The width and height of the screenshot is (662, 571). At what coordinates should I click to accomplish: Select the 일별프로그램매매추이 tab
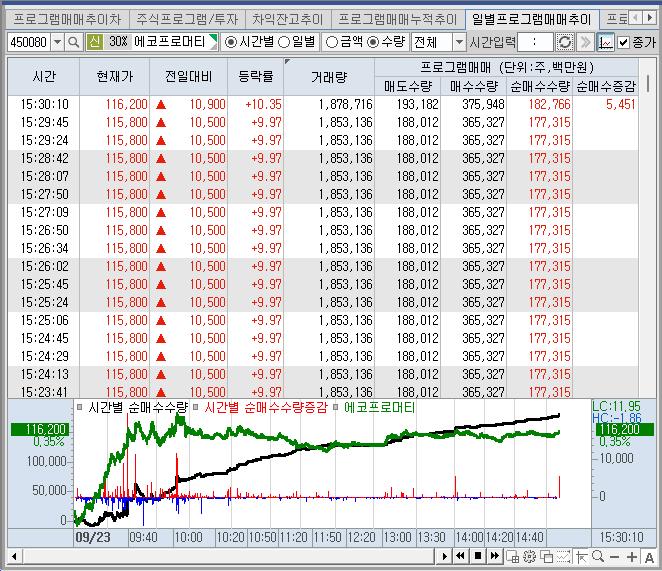[x=532, y=19]
